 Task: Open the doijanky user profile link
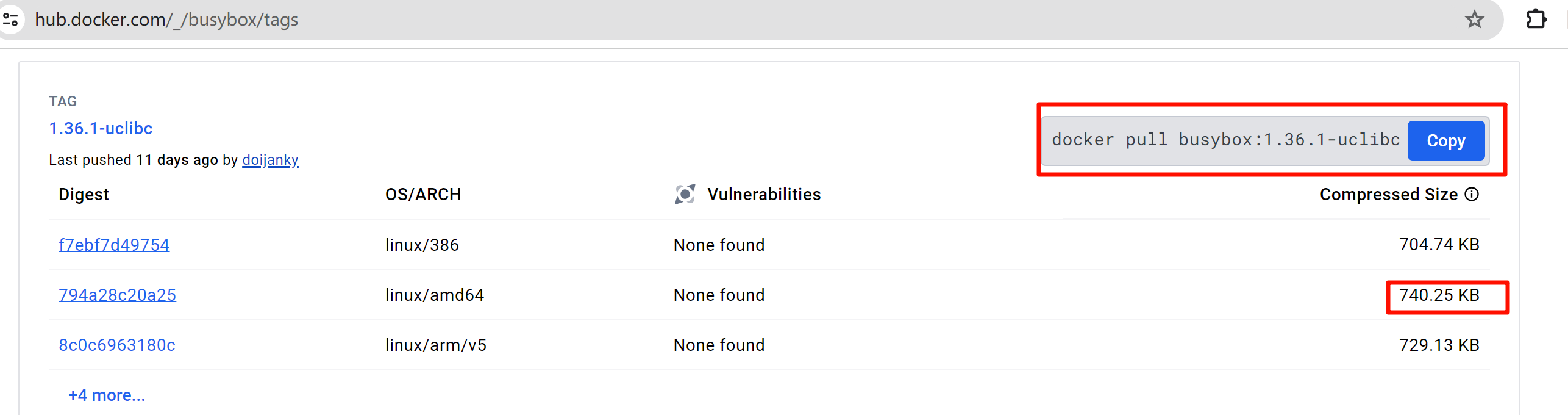click(x=270, y=160)
